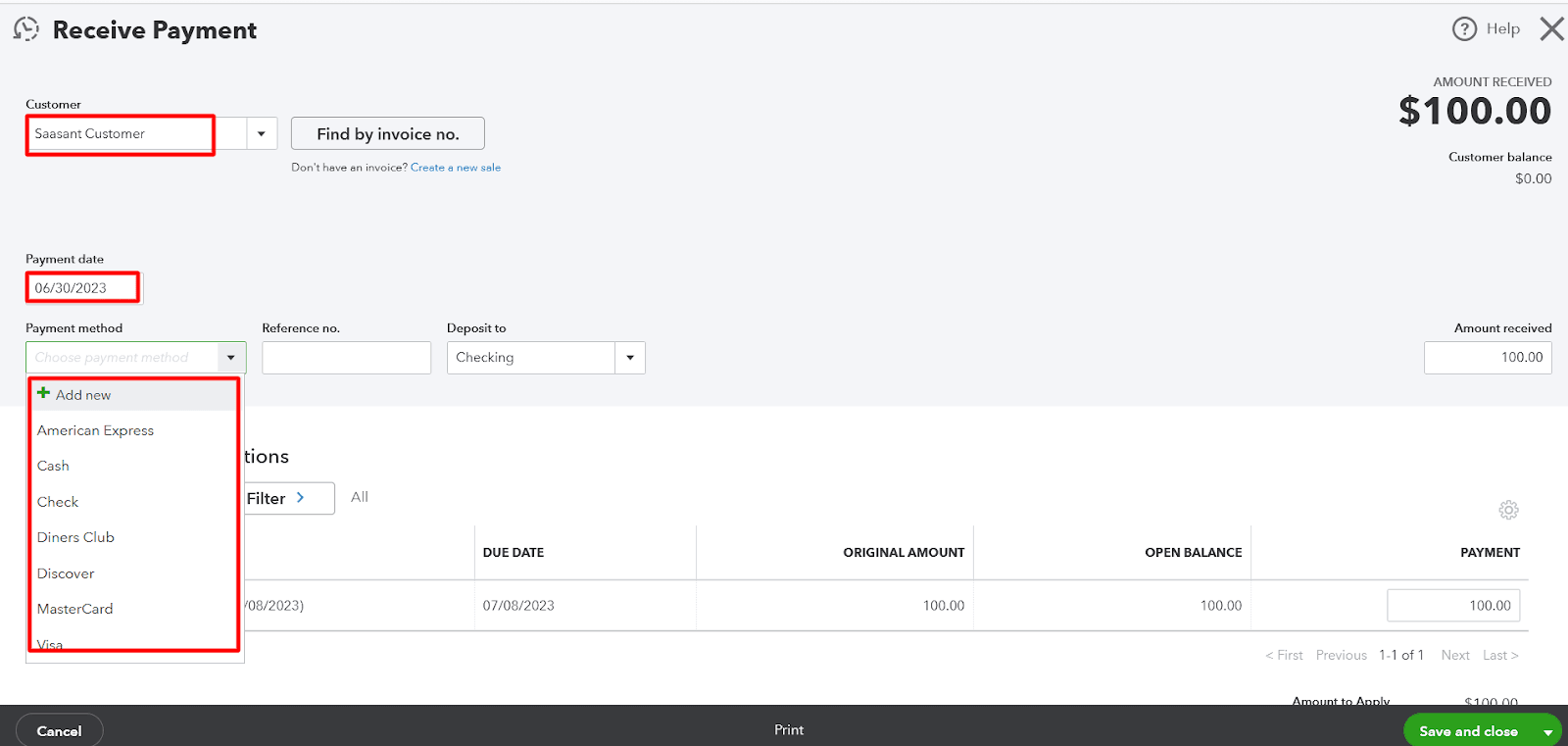
Task: Click the All filter label
Action: pos(360,497)
